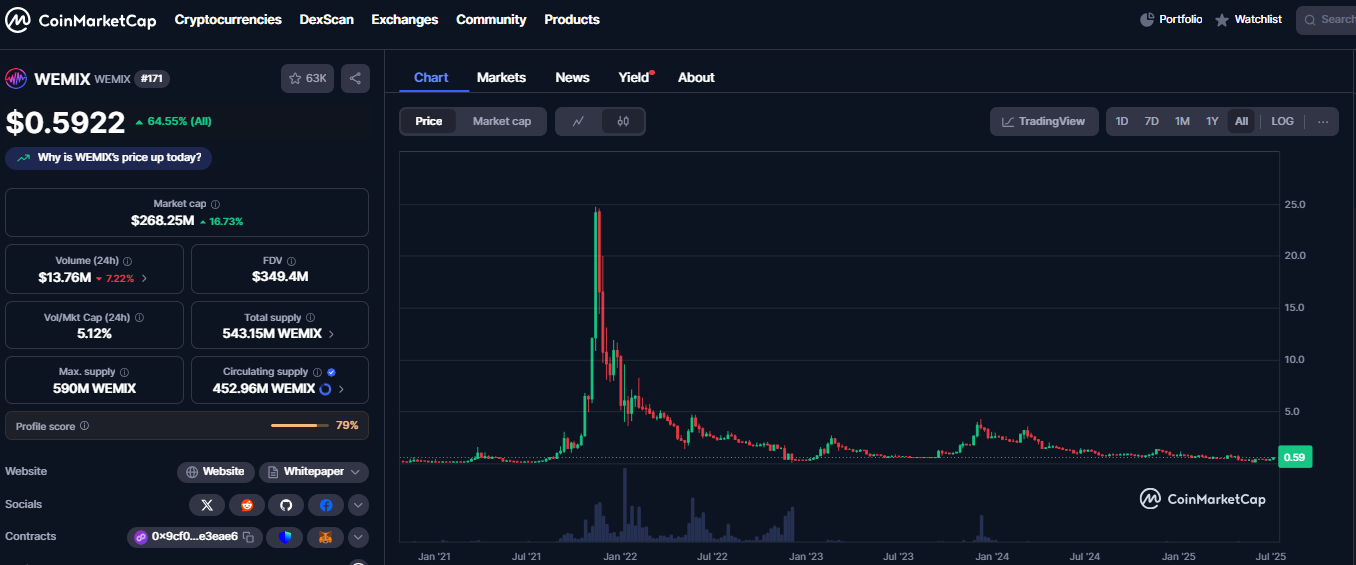Open chart more options ellipsis menu
This screenshot has width=1356, height=565.
[1323, 121]
